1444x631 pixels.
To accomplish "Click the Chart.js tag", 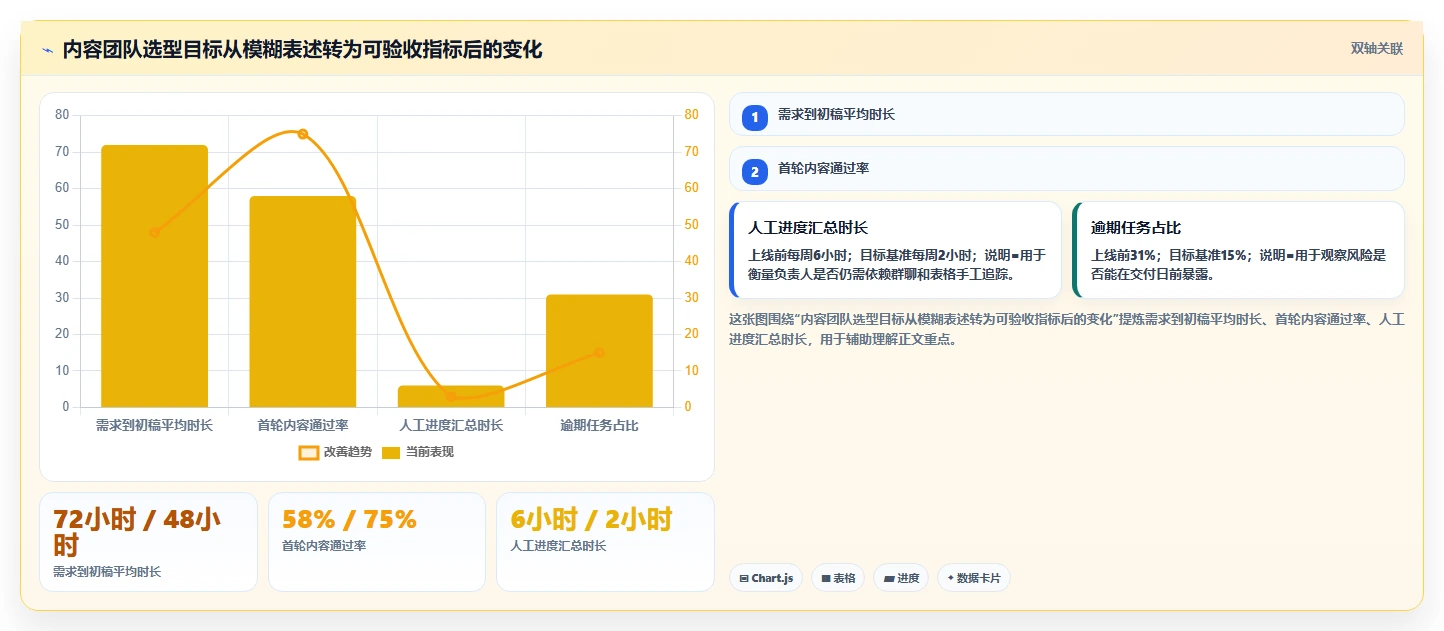I will click(766, 578).
